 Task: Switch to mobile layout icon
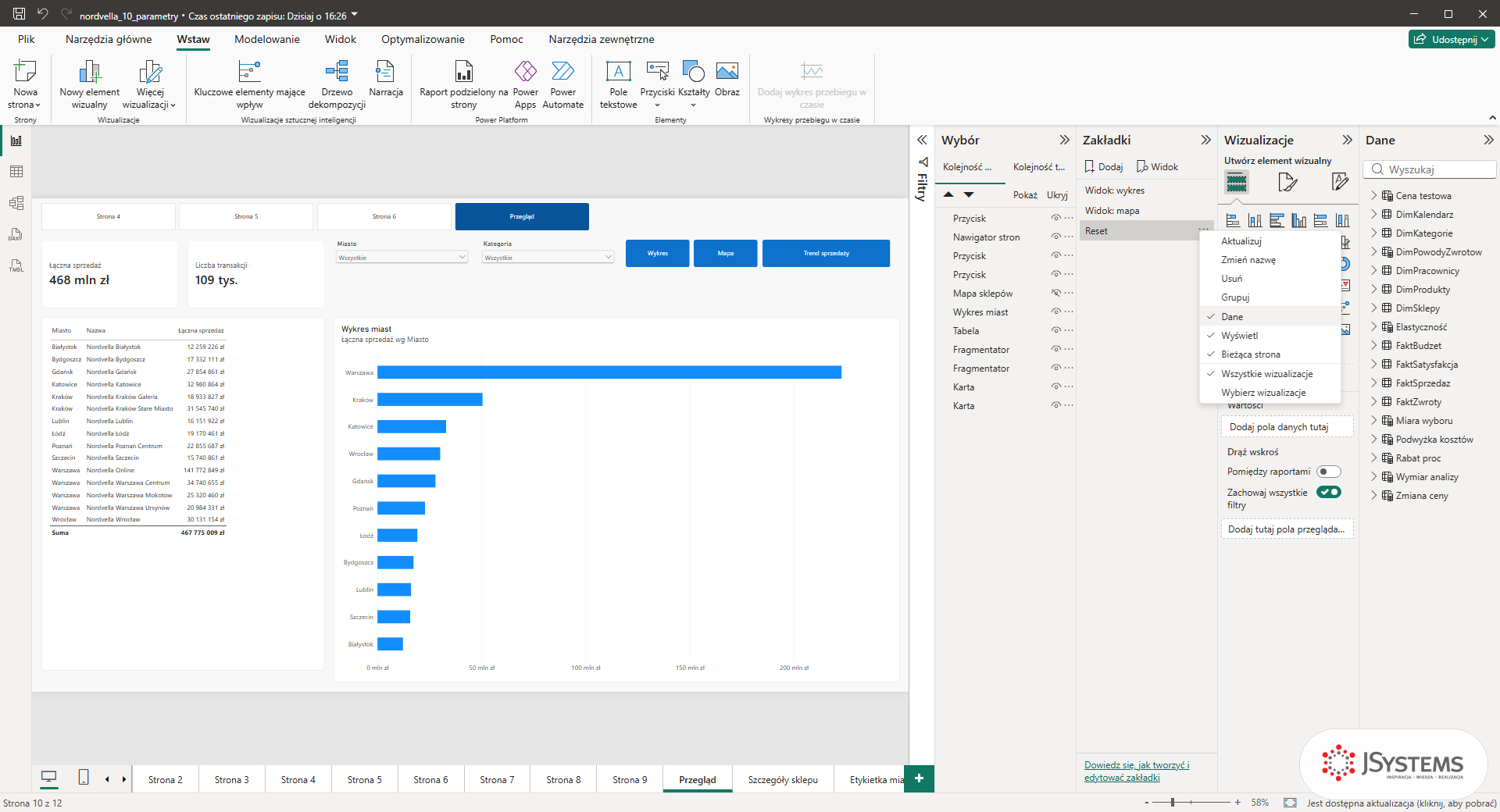click(84, 777)
